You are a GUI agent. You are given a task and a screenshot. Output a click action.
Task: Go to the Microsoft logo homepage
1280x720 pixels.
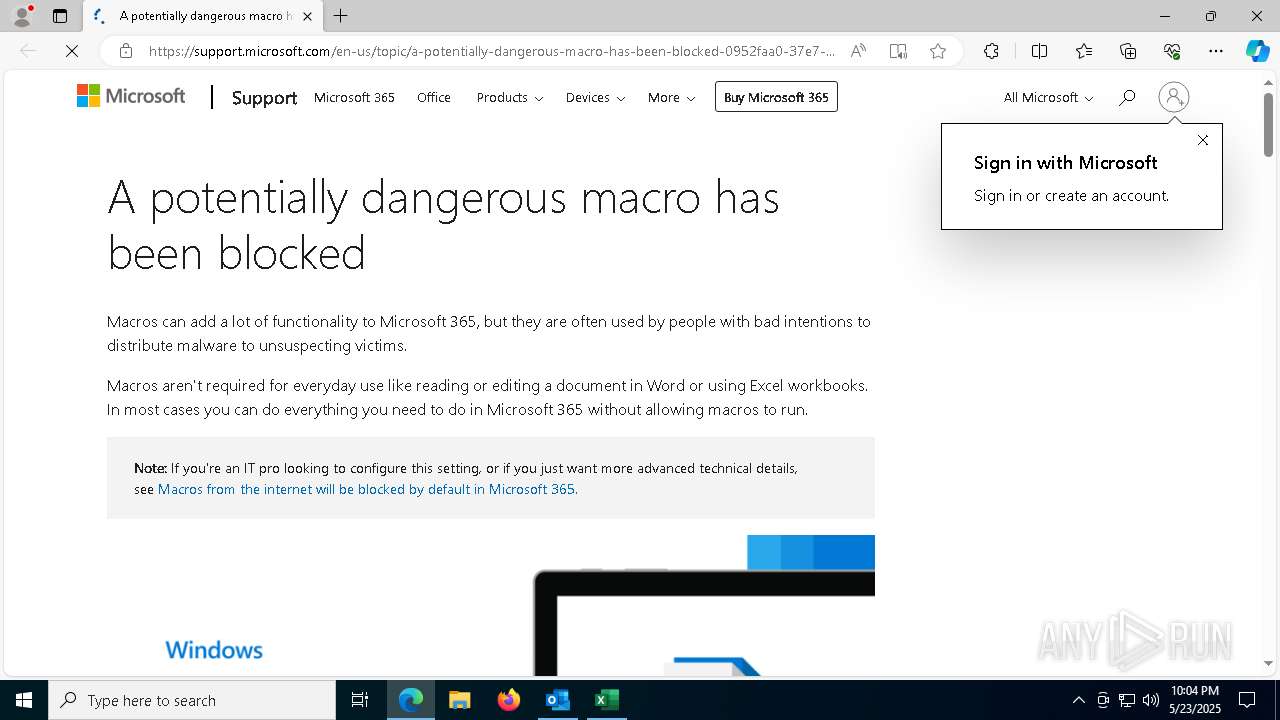(x=131, y=96)
